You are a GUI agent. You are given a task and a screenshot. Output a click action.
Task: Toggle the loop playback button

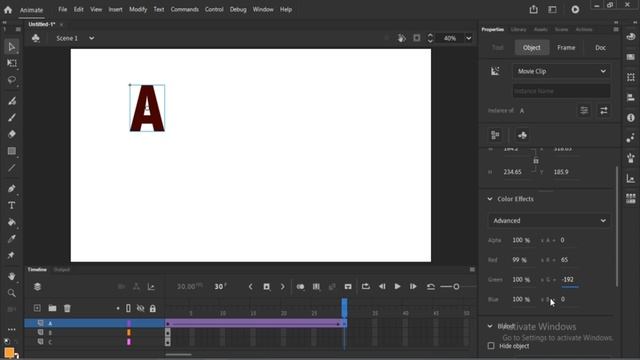pyautogui.click(x=366, y=287)
